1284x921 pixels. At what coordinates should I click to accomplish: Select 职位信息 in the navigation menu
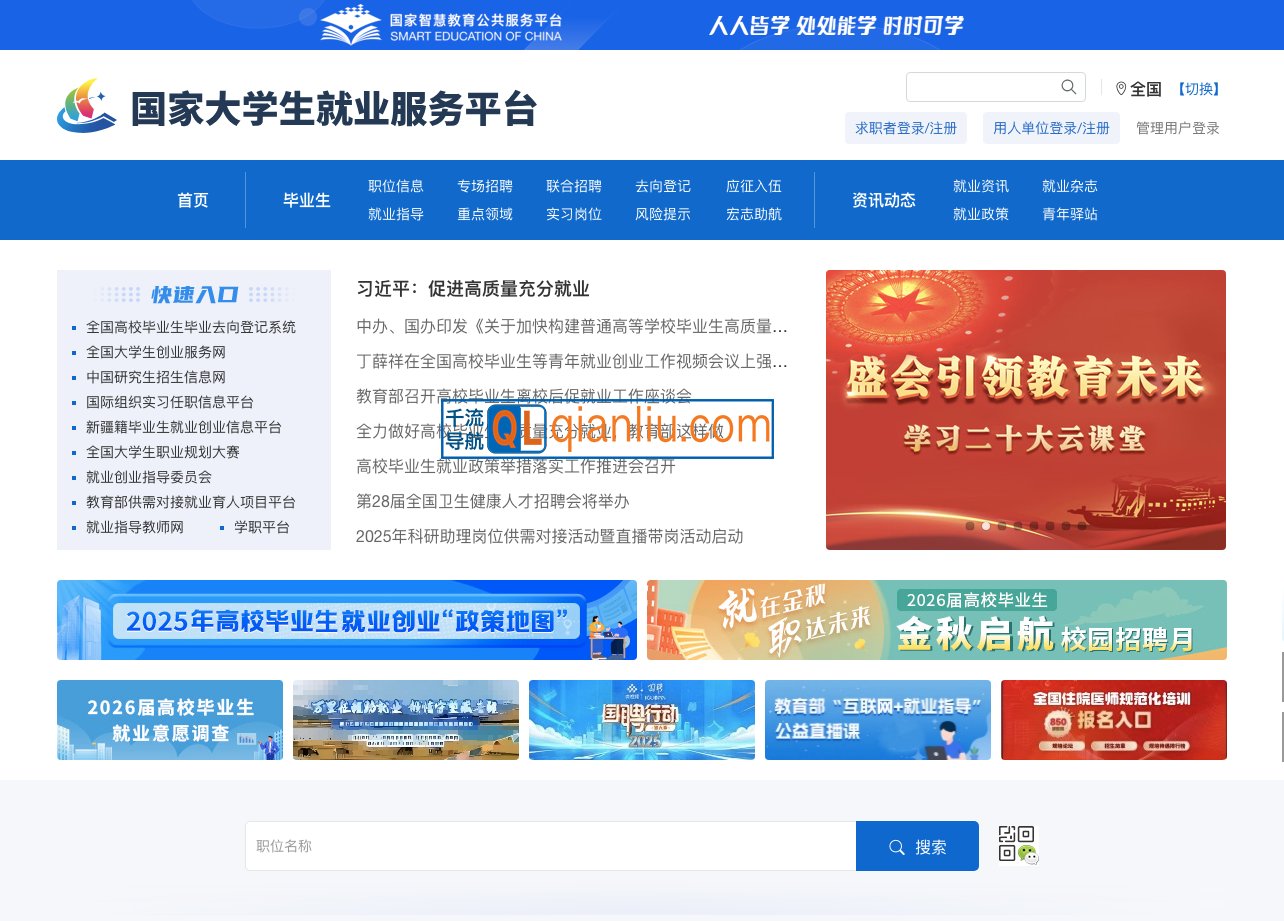pyautogui.click(x=395, y=186)
